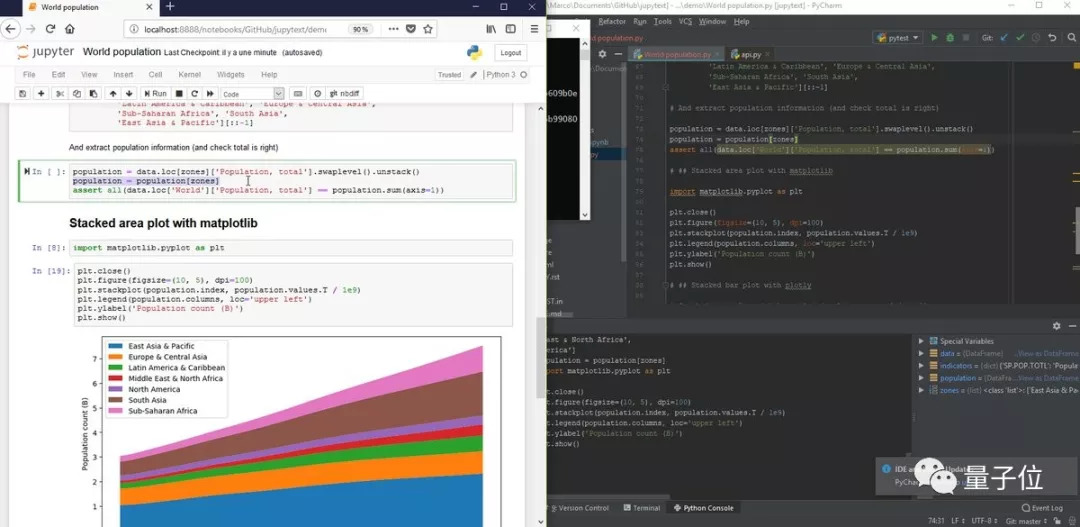Move the cell up with the arrow icon
The height and width of the screenshot is (527, 1080).
(112, 93)
